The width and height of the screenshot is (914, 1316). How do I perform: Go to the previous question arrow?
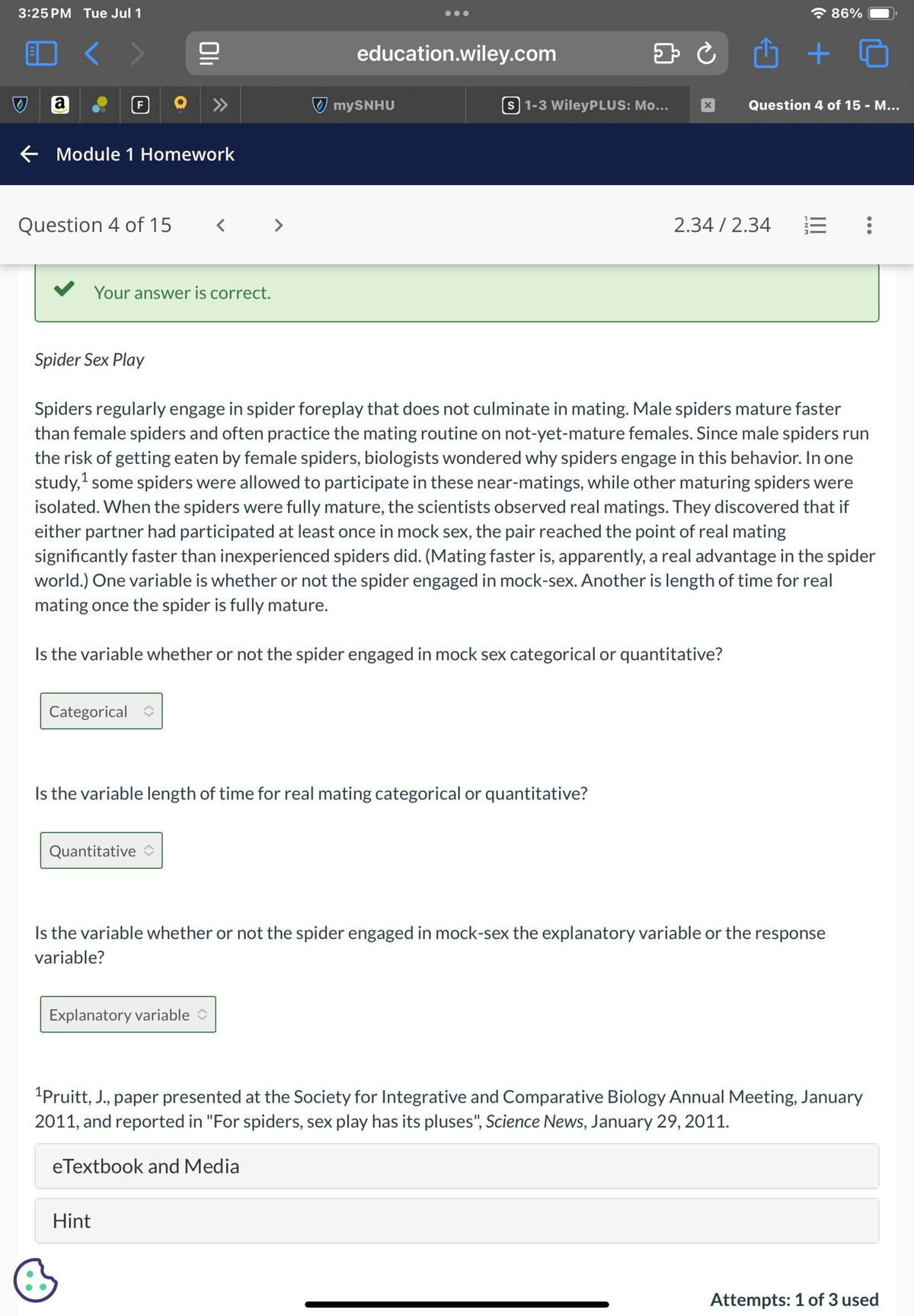pos(220,225)
